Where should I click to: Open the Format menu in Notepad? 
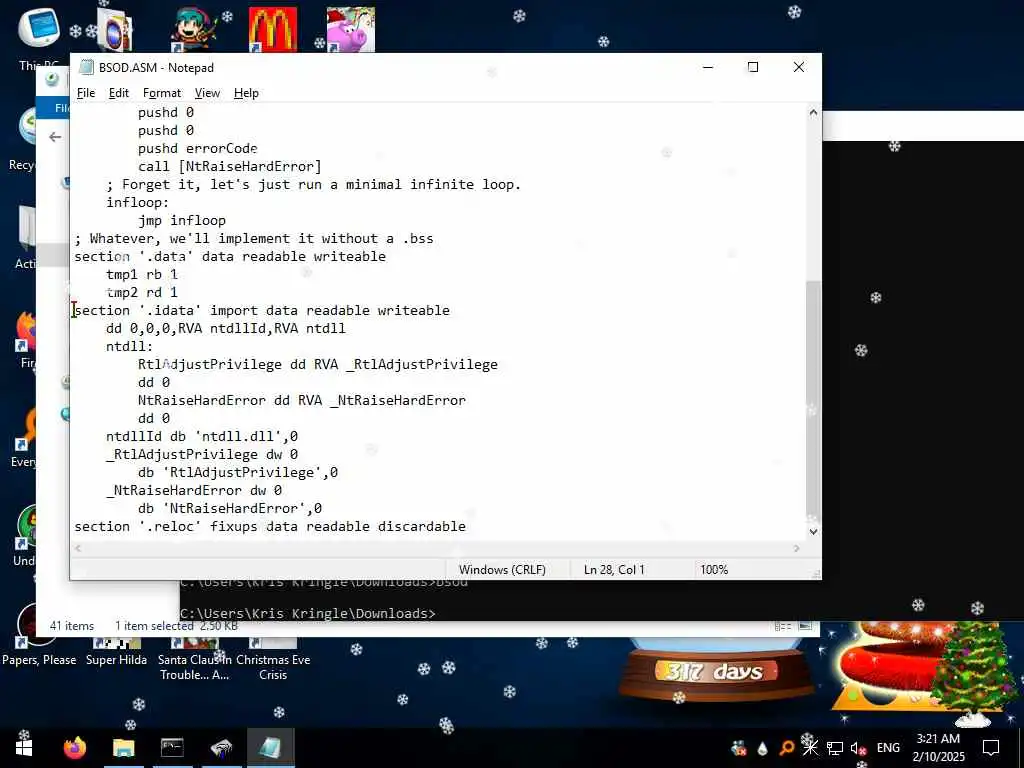click(161, 93)
